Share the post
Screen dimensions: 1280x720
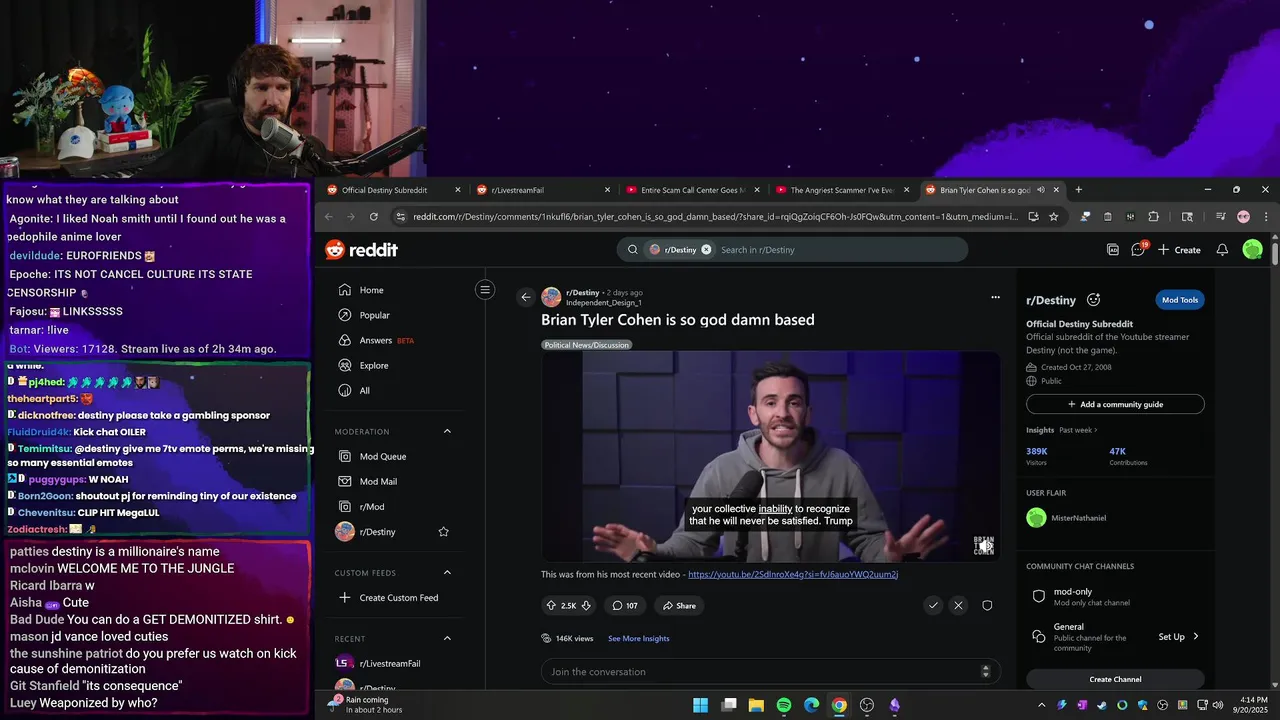point(678,605)
